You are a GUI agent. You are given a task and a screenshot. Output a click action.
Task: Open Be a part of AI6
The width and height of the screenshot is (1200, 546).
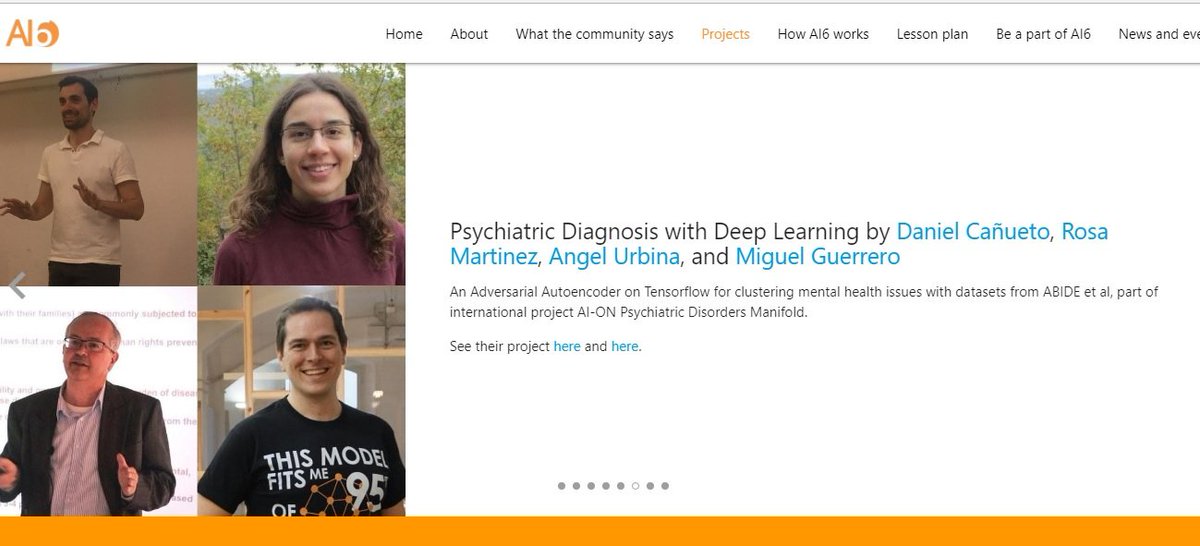coord(1043,34)
